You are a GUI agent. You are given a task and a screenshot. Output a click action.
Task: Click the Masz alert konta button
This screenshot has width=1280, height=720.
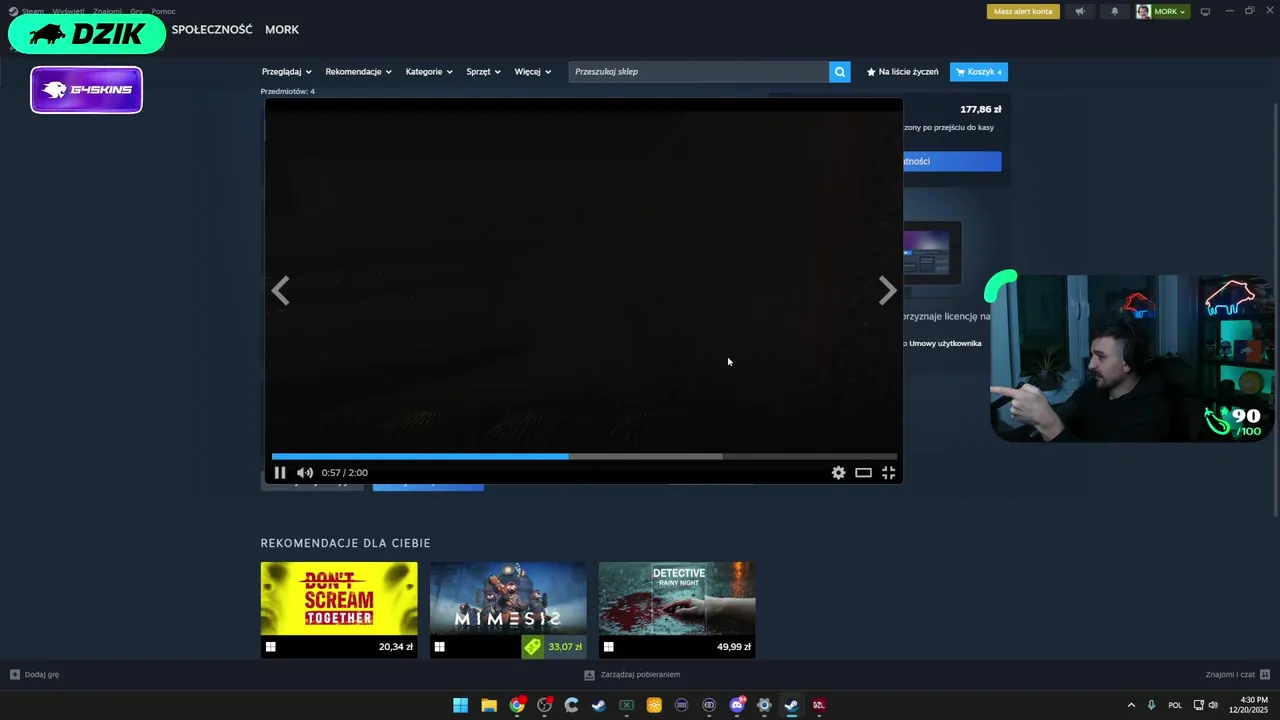click(x=1023, y=12)
